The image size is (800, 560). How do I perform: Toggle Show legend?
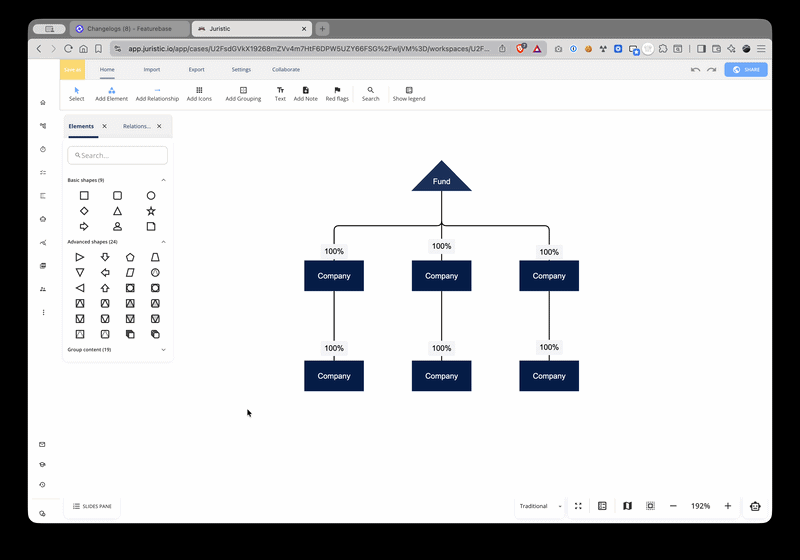pyautogui.click(x=408, y=93)
